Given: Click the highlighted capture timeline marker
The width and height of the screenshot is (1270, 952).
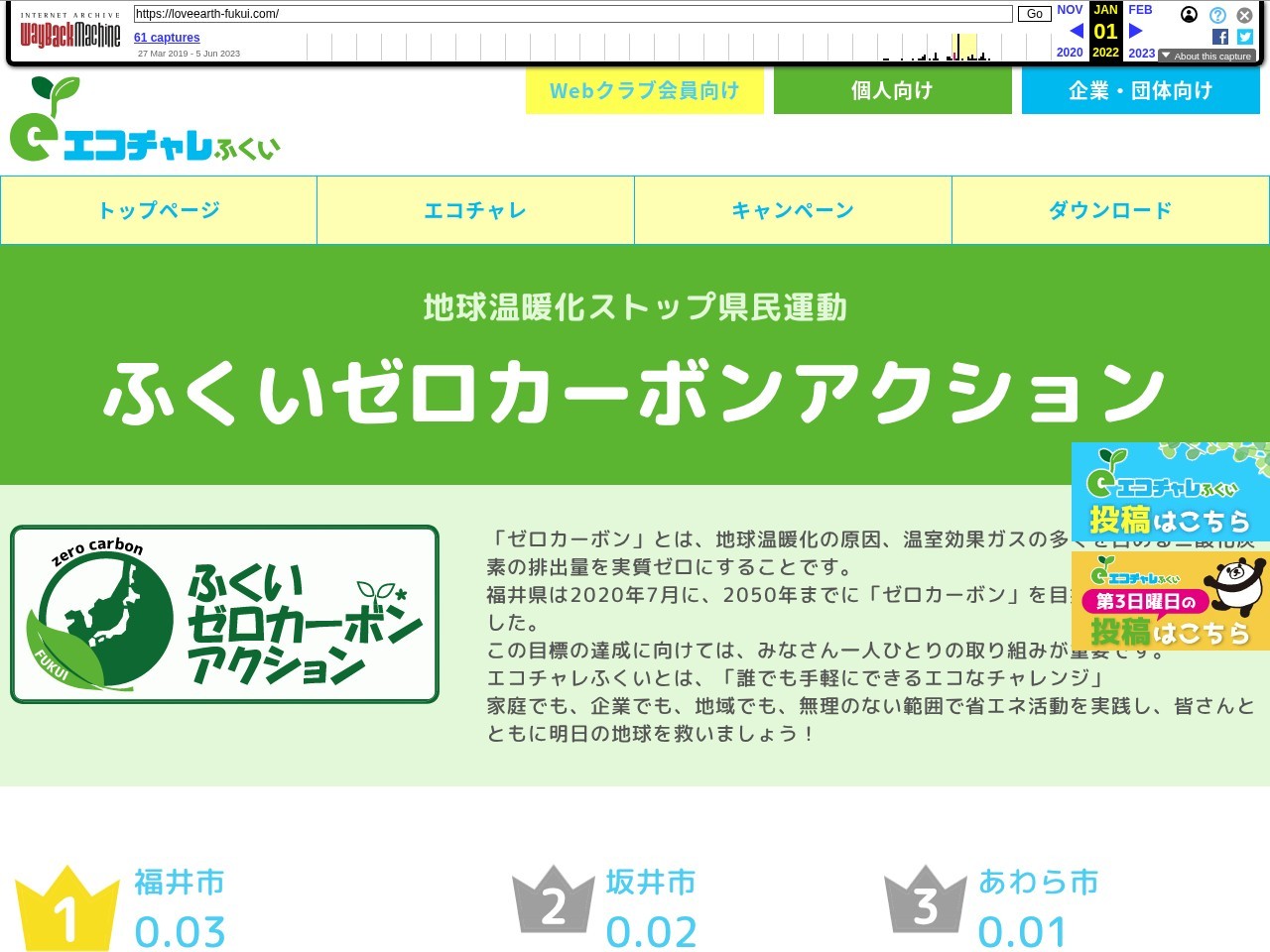Looking at the screenshot, I should pos(958,47).
